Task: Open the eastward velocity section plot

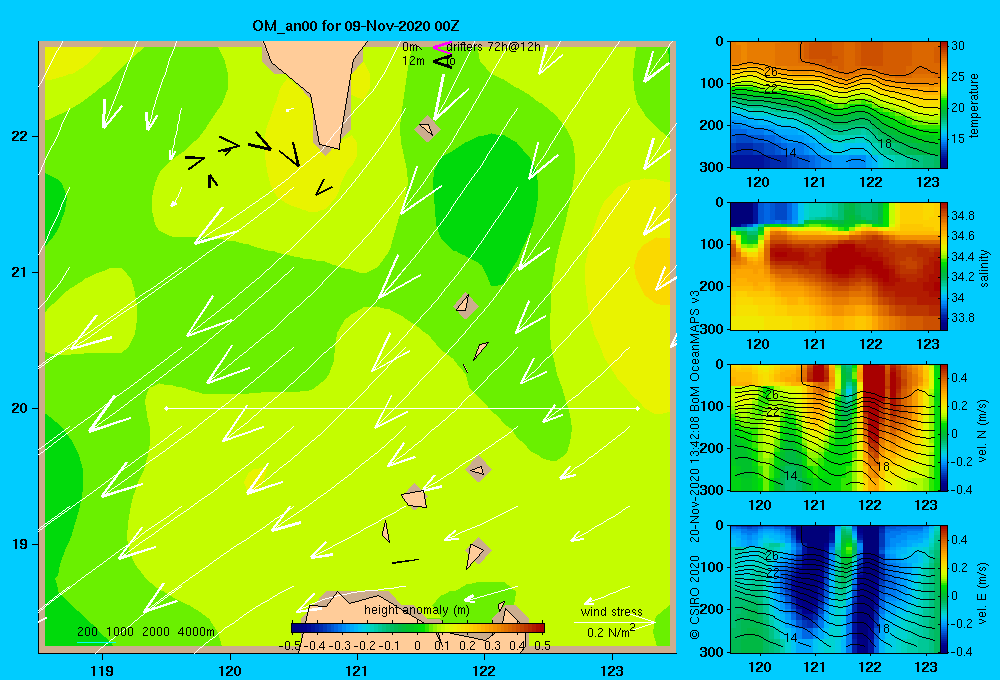Action: 835,589
